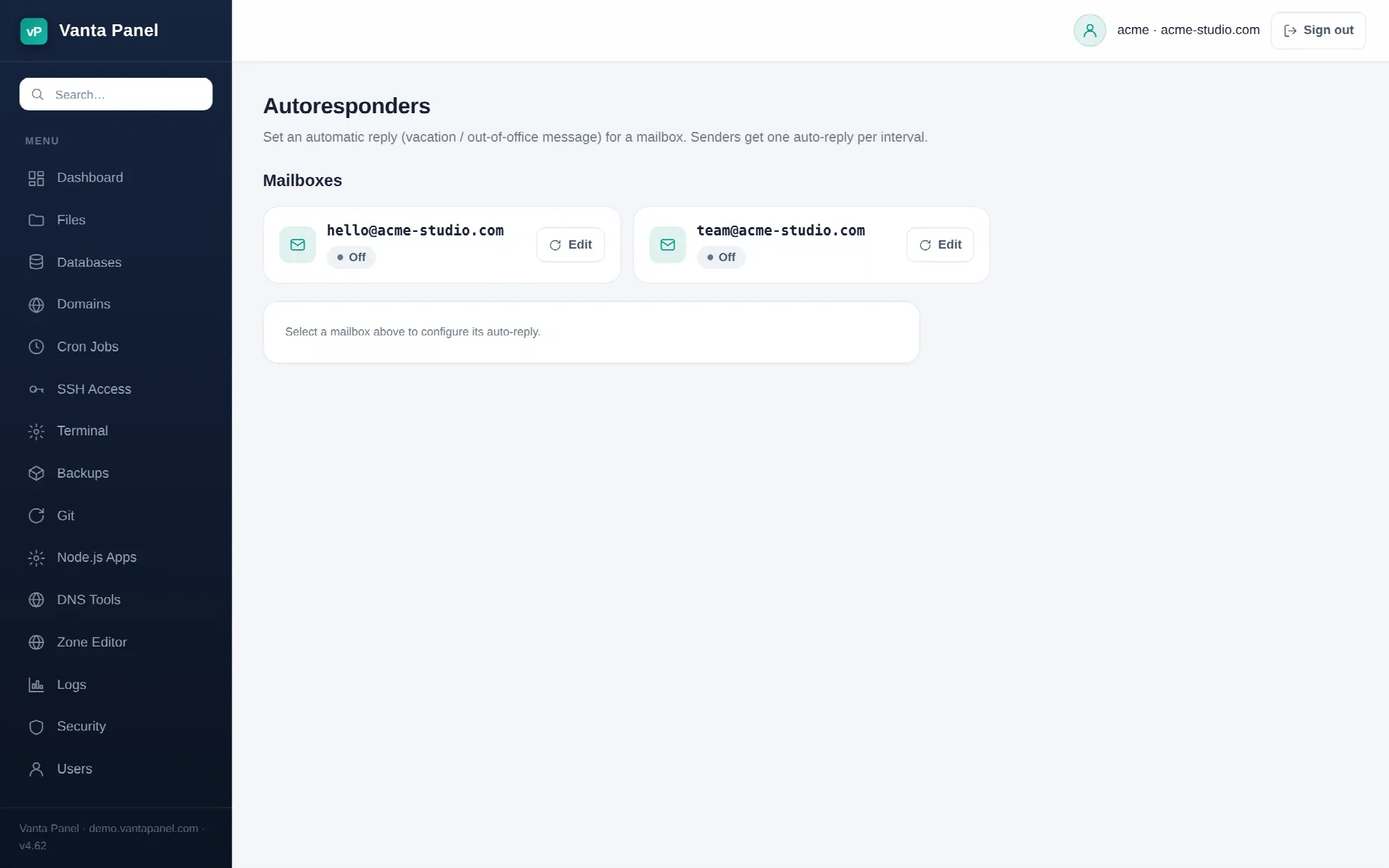The width and height of the screenshot is (1389, 868).
Task: Click the Node.js Apps gear icon
Action: (x=36, y=558)
